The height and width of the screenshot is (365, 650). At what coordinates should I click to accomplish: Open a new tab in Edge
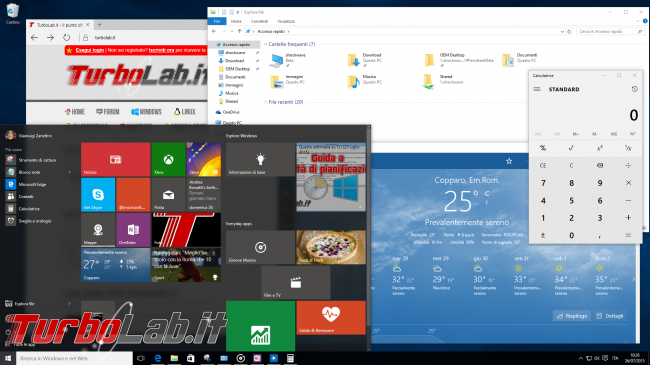tap(99, 25)
